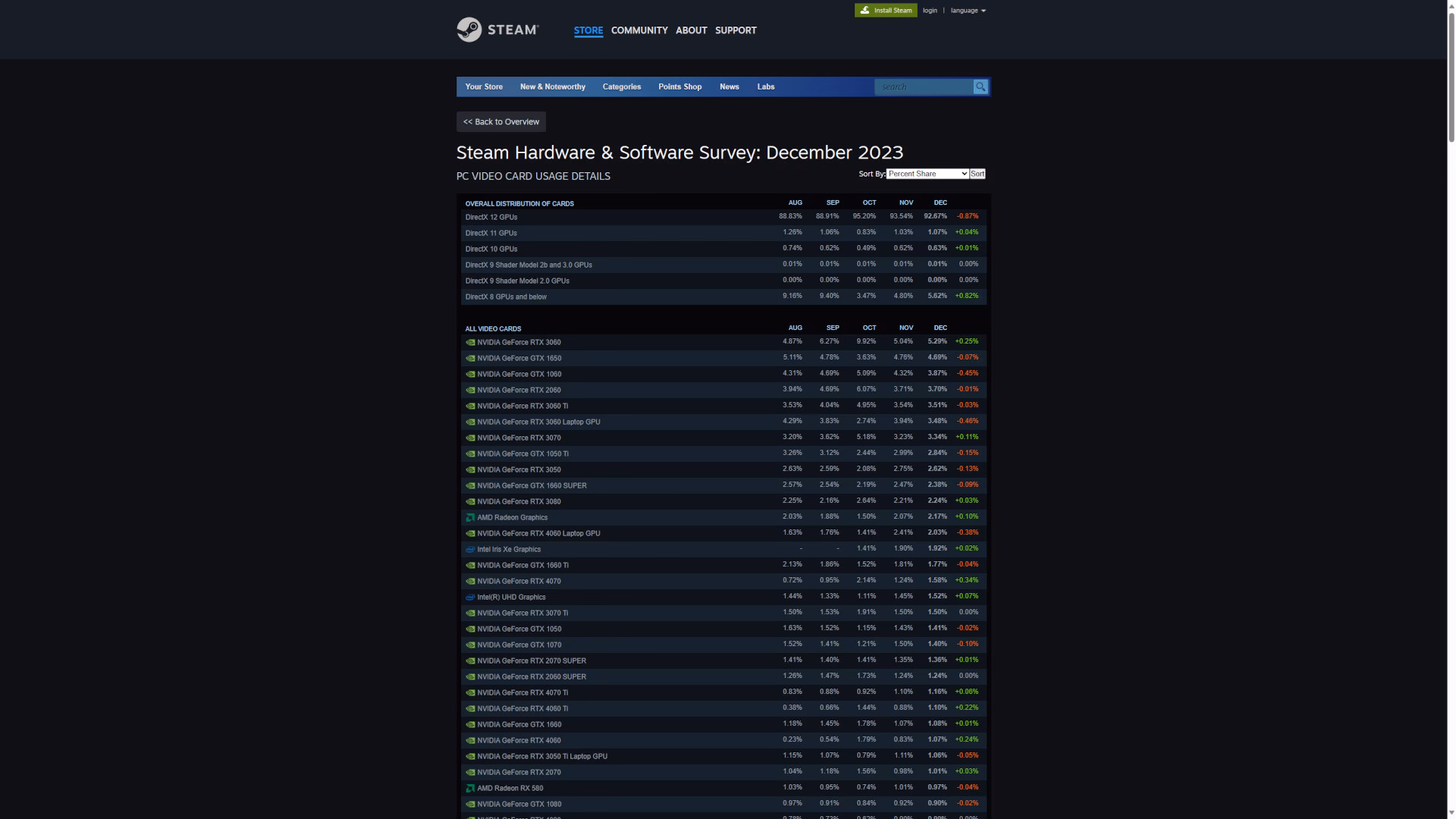The width and height of the screenshot is (1456, 819).
Task: Click NVIDIA icon beside GeForce RTX 2060
Action: pyautogui.click(x=470, y=390)
